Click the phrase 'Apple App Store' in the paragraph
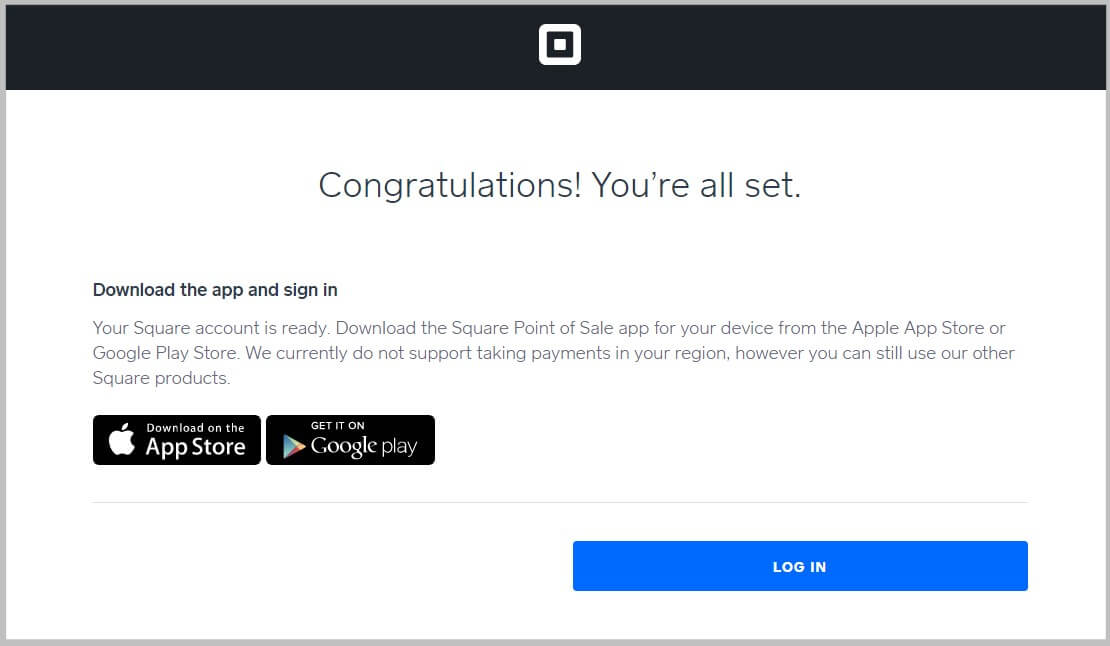 click(913, 328)
